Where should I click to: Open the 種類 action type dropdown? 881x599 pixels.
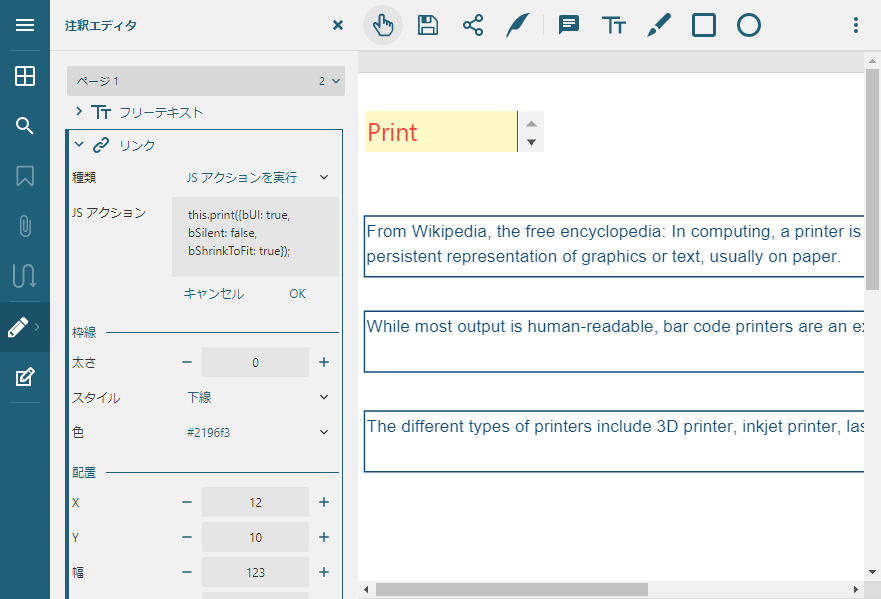pos(257,178)
